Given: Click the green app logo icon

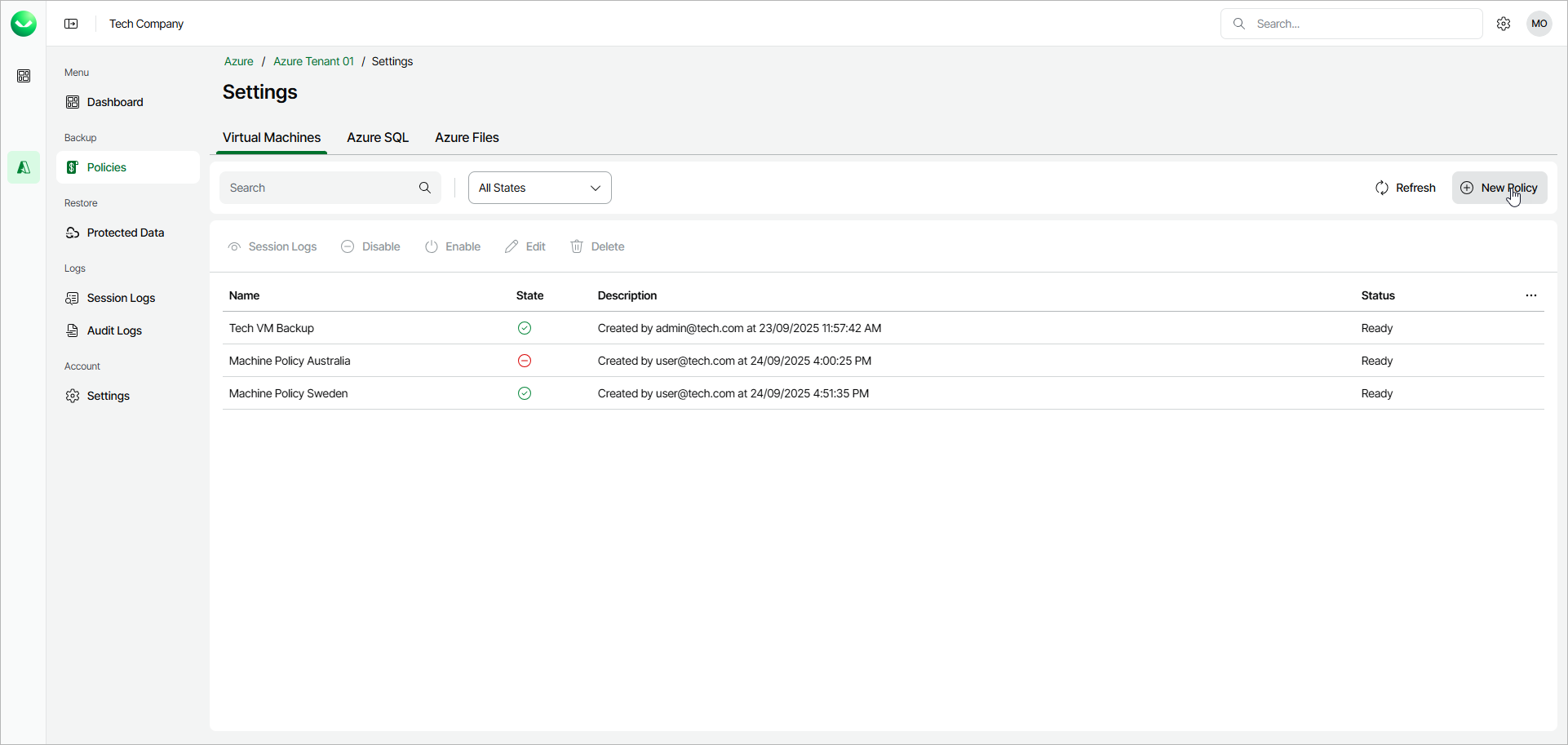Looking at the screenshot, I should coord(24,24).
